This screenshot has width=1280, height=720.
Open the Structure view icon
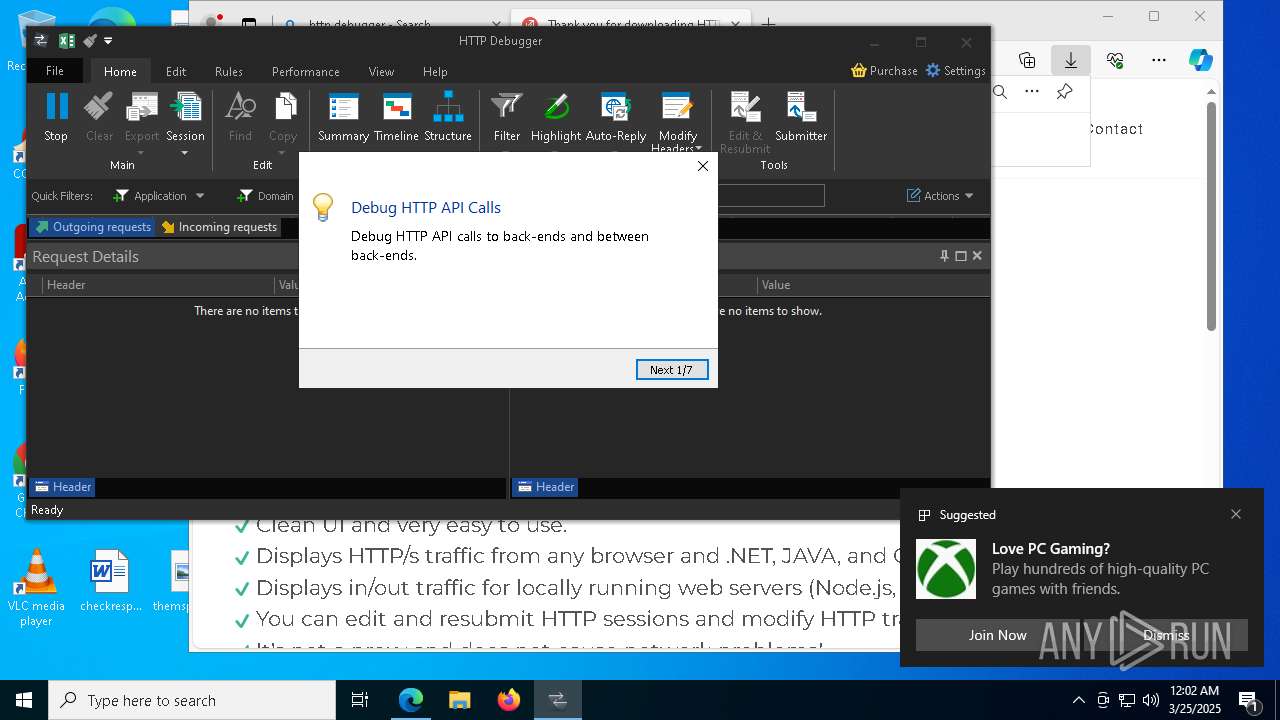(447, 107)
